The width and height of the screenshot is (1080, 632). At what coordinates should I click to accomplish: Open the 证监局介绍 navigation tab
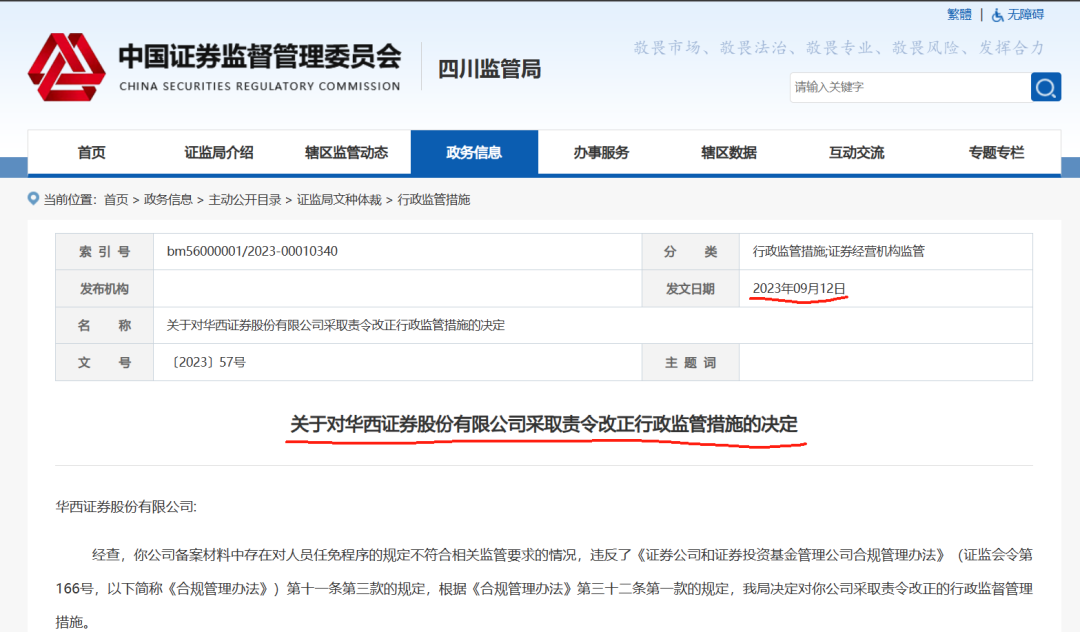(x=219, y=152)
